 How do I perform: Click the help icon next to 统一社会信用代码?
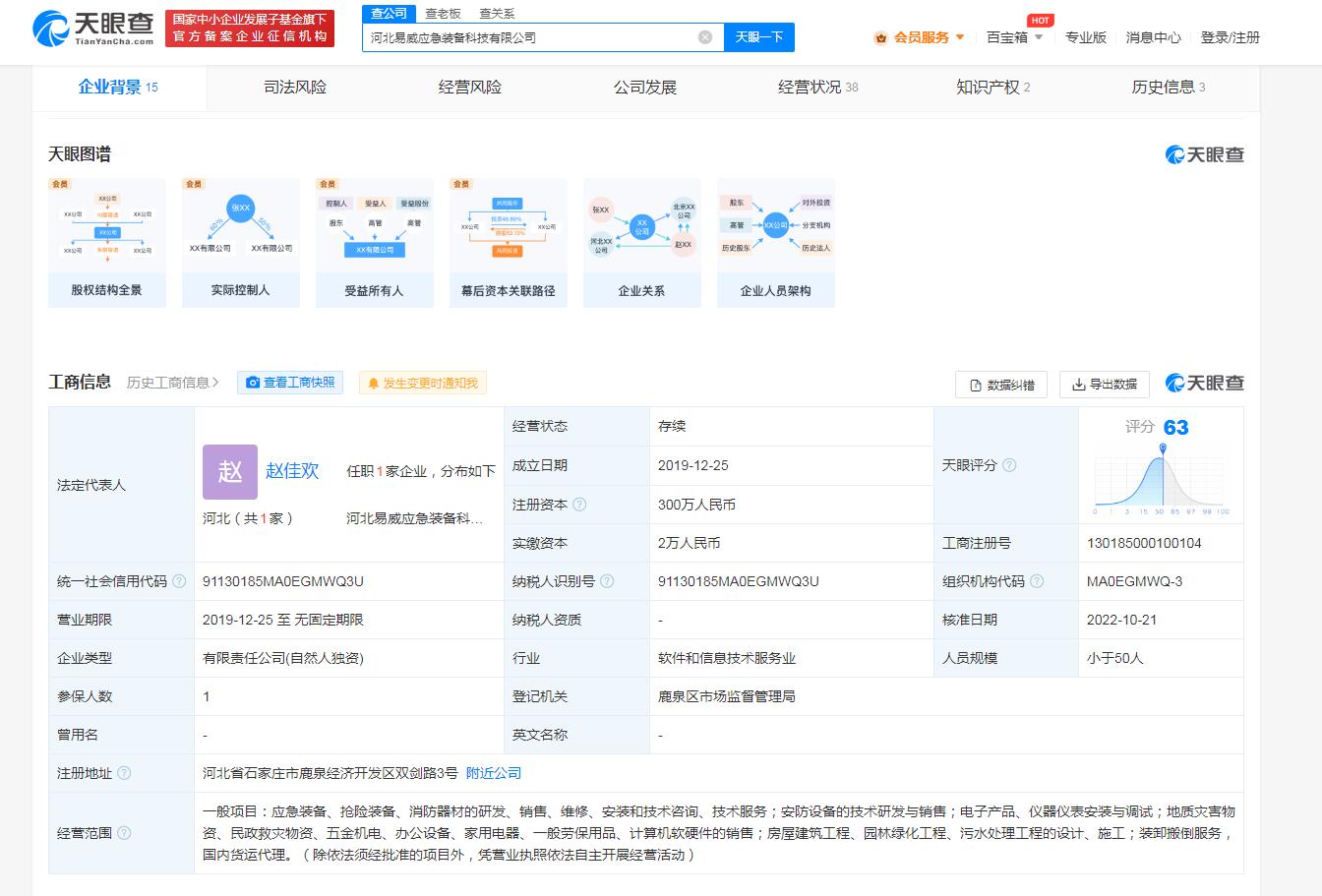(179, 581)
